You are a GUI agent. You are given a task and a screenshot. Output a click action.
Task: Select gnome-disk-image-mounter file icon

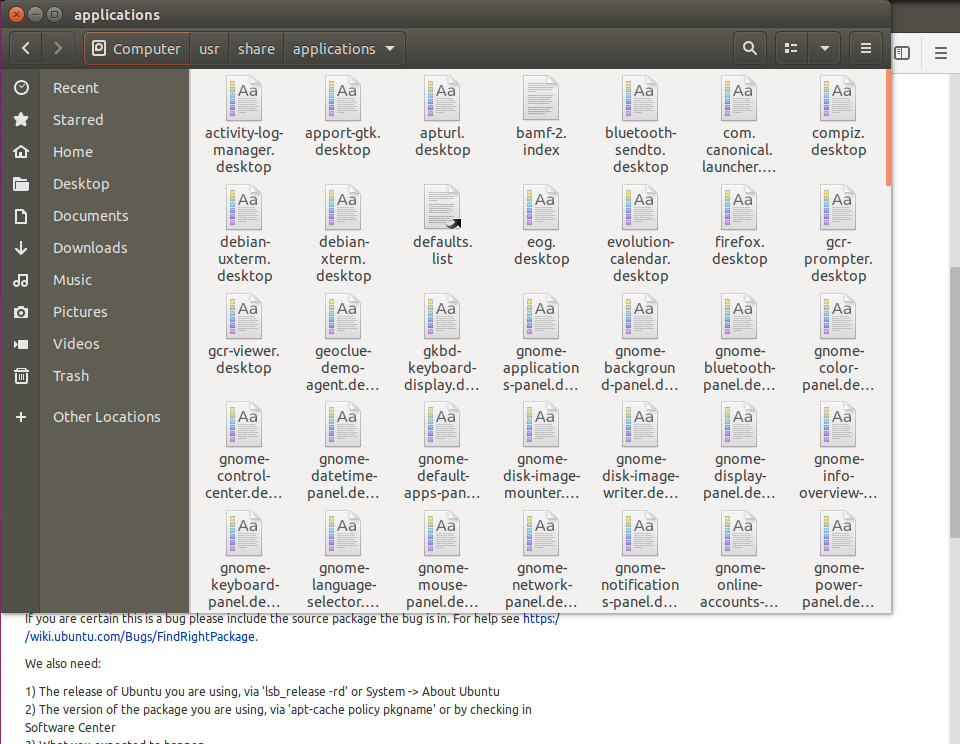click(541, 424)
